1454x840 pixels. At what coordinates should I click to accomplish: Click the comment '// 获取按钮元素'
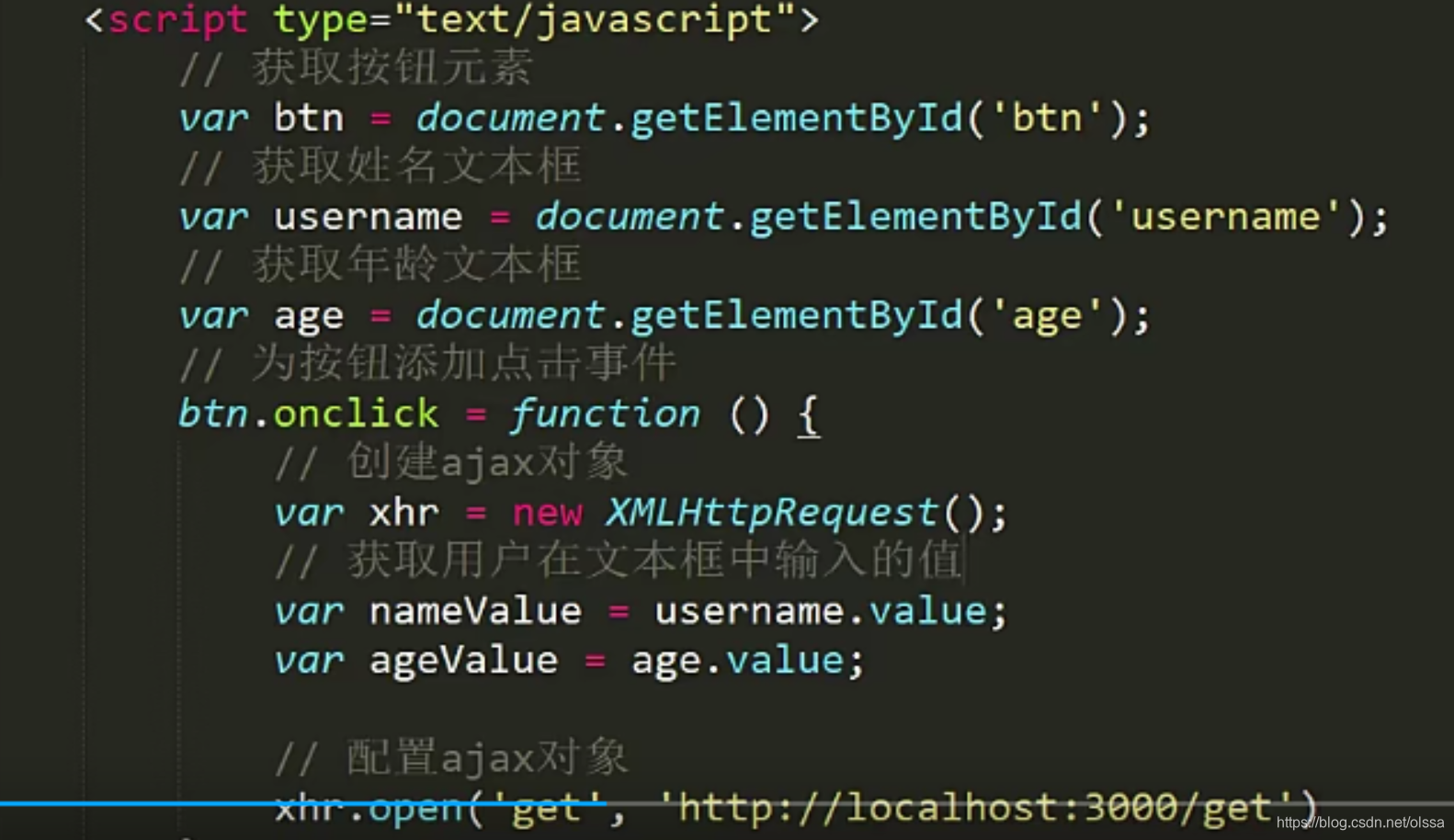point(356,68)
